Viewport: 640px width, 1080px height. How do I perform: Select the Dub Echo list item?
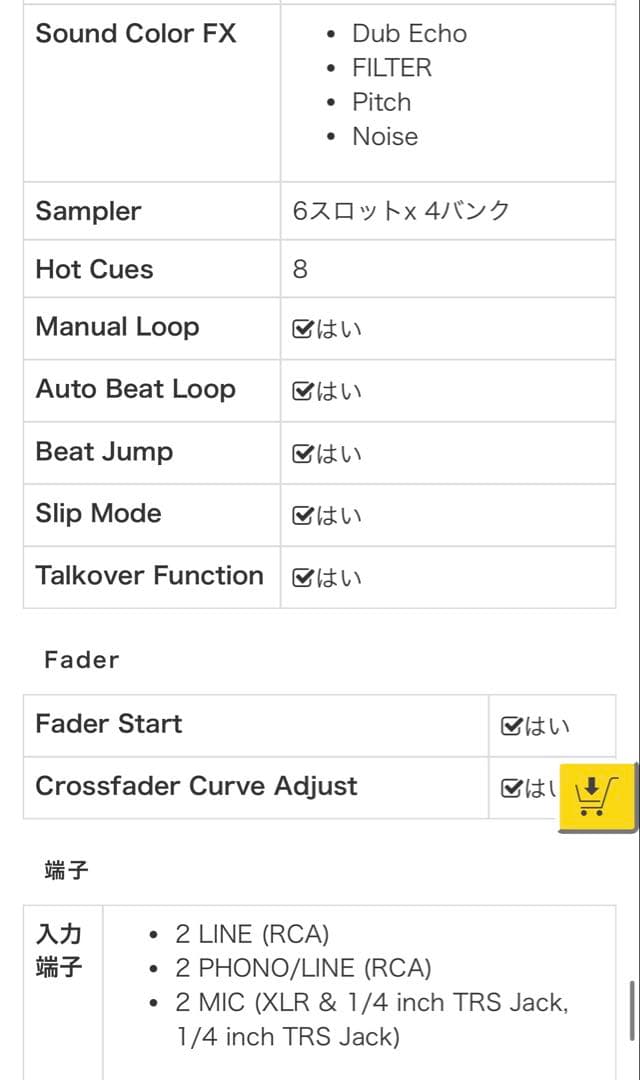pos(409,34)
